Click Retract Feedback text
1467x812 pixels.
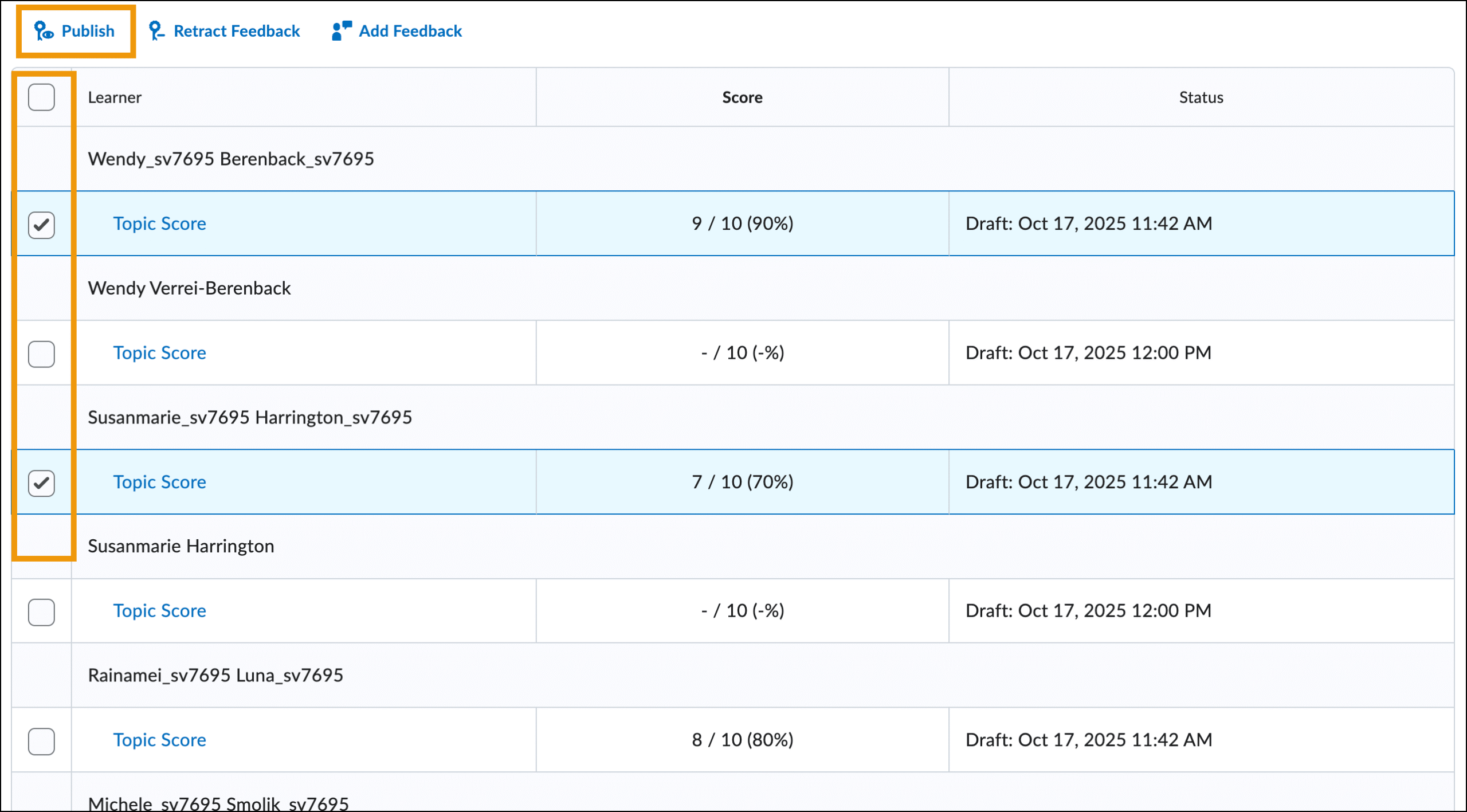[236, 31]
